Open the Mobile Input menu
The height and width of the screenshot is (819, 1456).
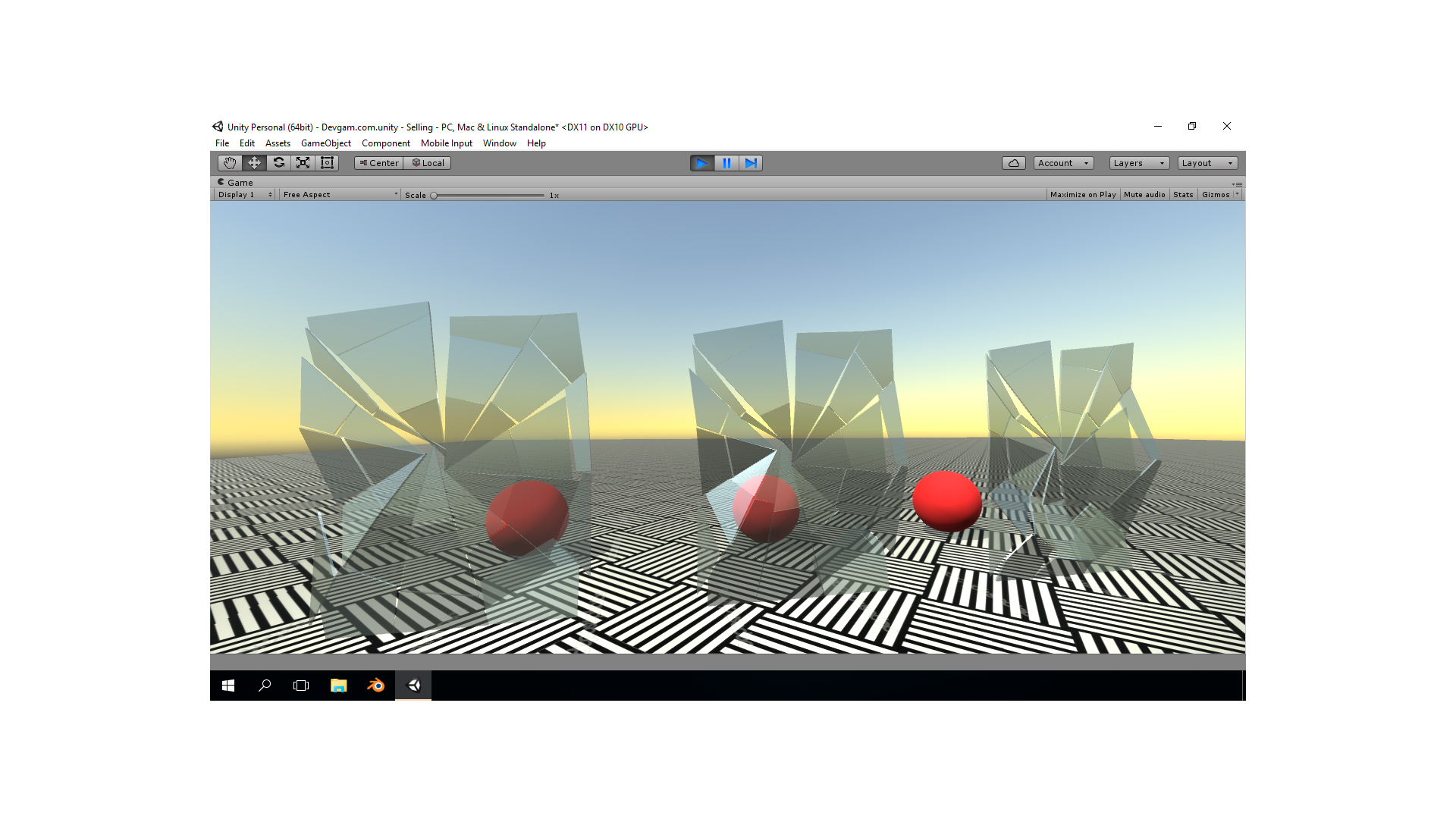pos(447,143)
